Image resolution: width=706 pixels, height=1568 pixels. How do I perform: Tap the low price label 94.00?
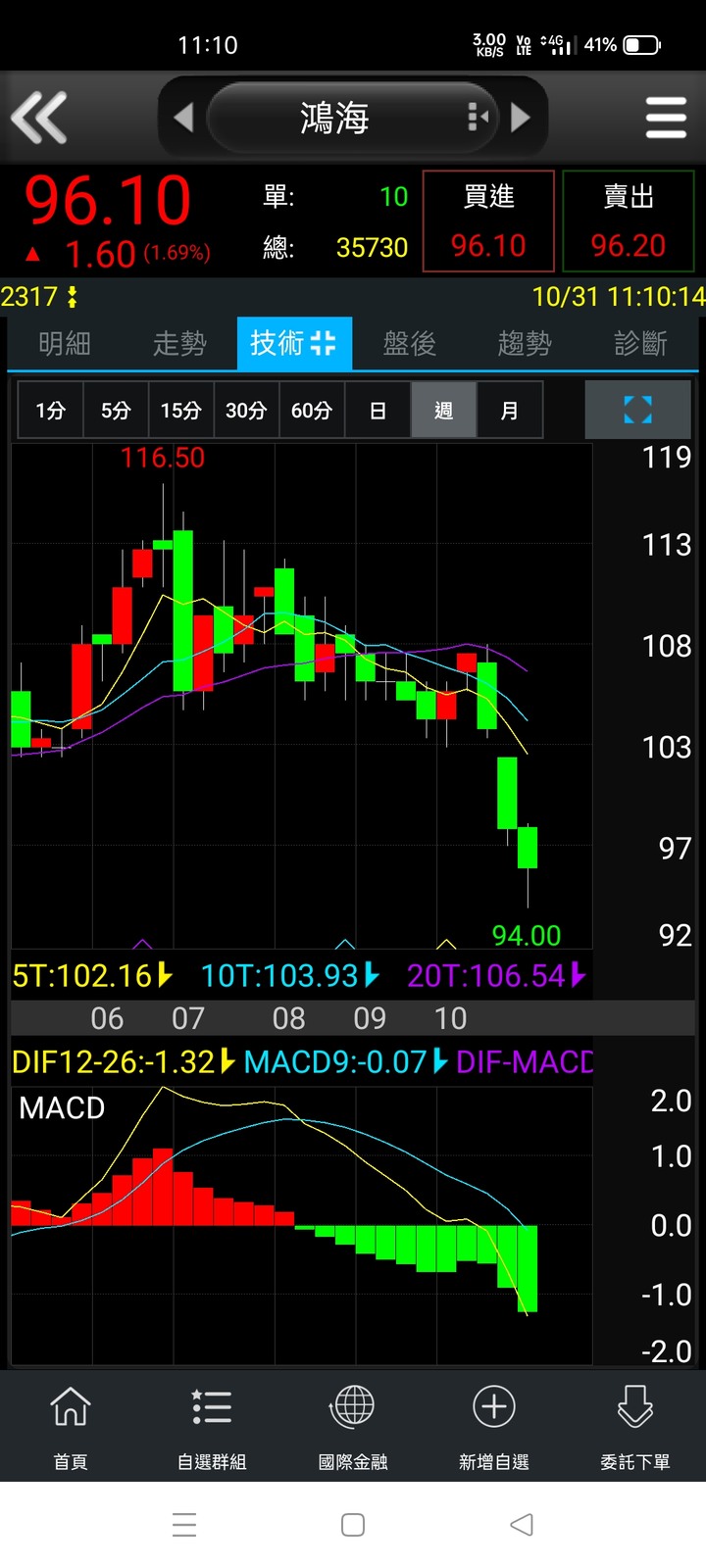point(527,935)
